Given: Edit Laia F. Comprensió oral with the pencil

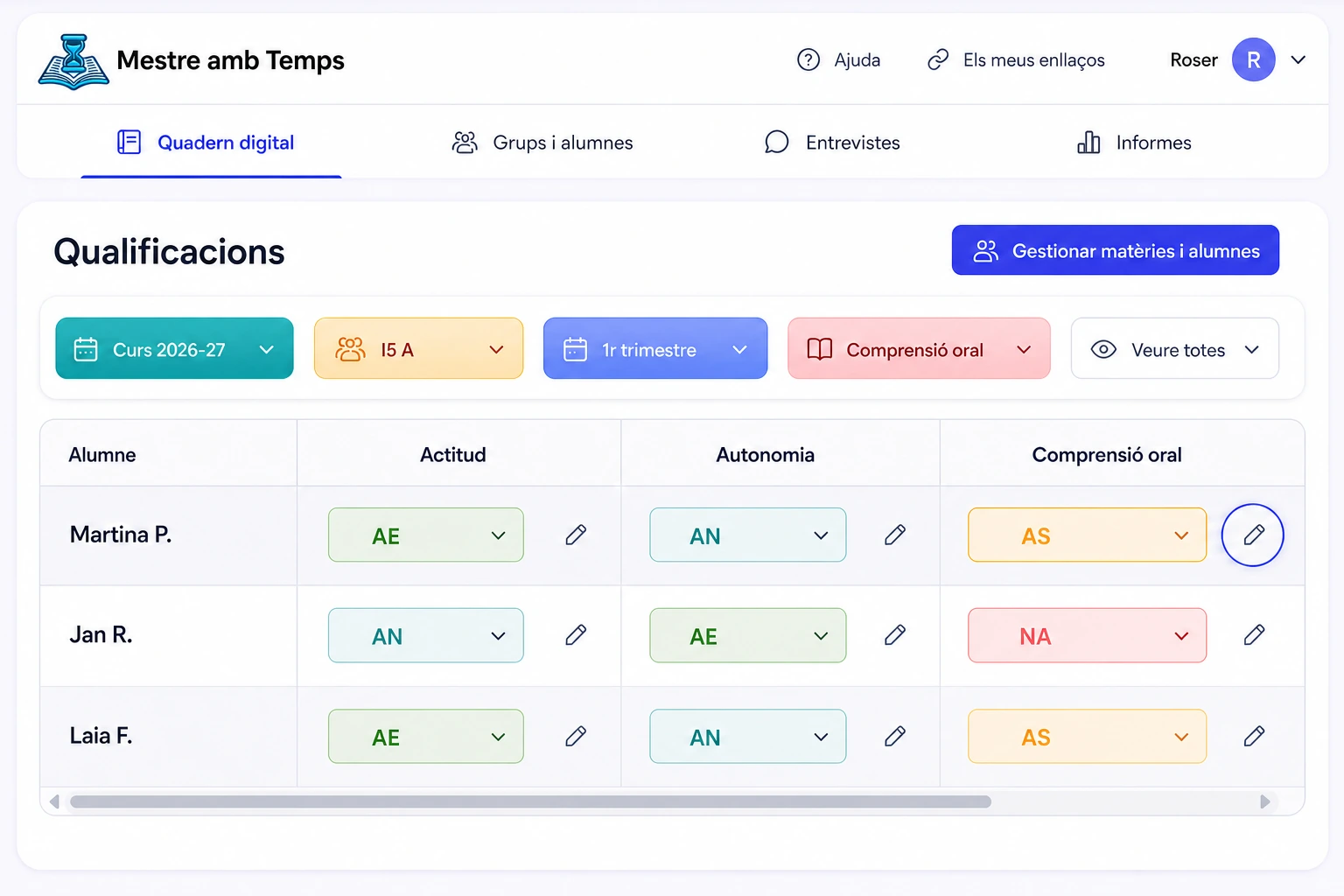Looking at the screenshot, I should (1254, 737).
